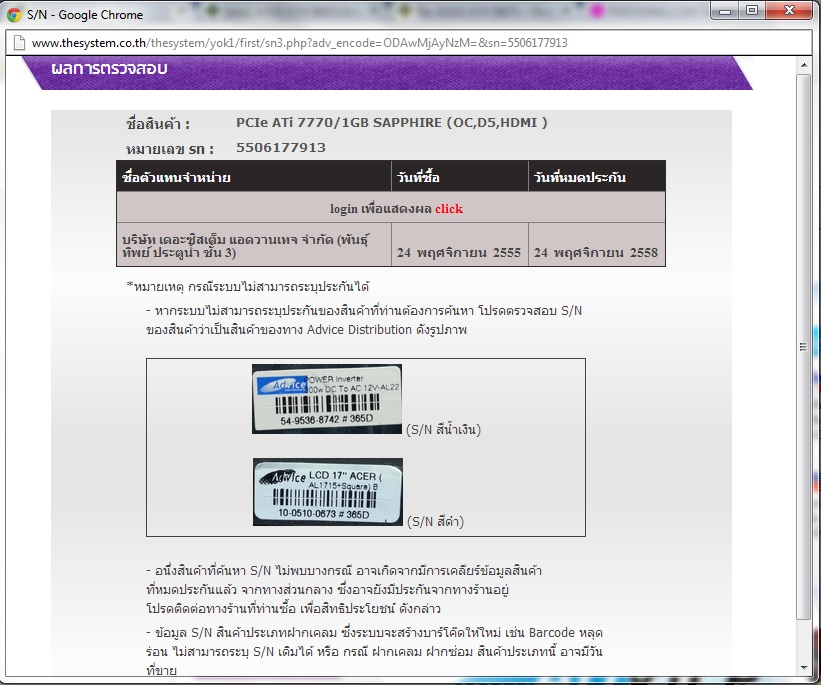821x685 pixels.
Task: Click the 'S/N - Google Chrome' window title
Action: (x=85, y=15)
